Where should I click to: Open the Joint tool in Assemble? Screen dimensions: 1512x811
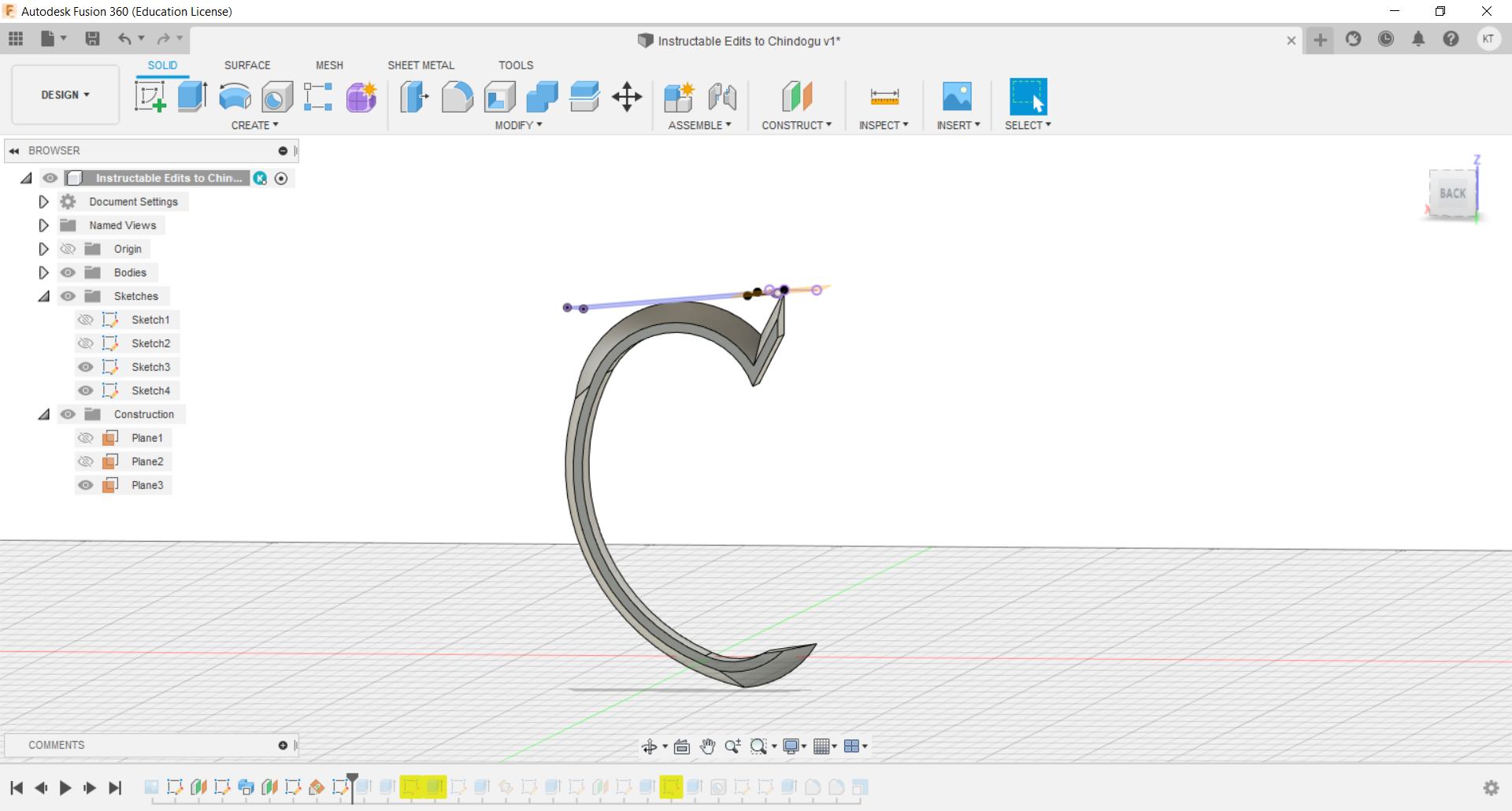pyautogui.click(x=721, y=97)
